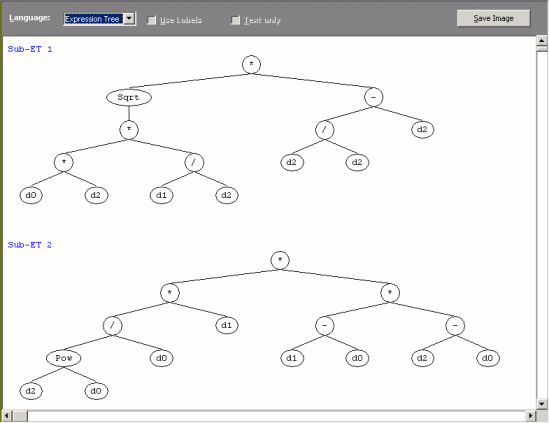Click the Pow node in Sub-ET 2
549x423 pixels.
pos(63,358)
